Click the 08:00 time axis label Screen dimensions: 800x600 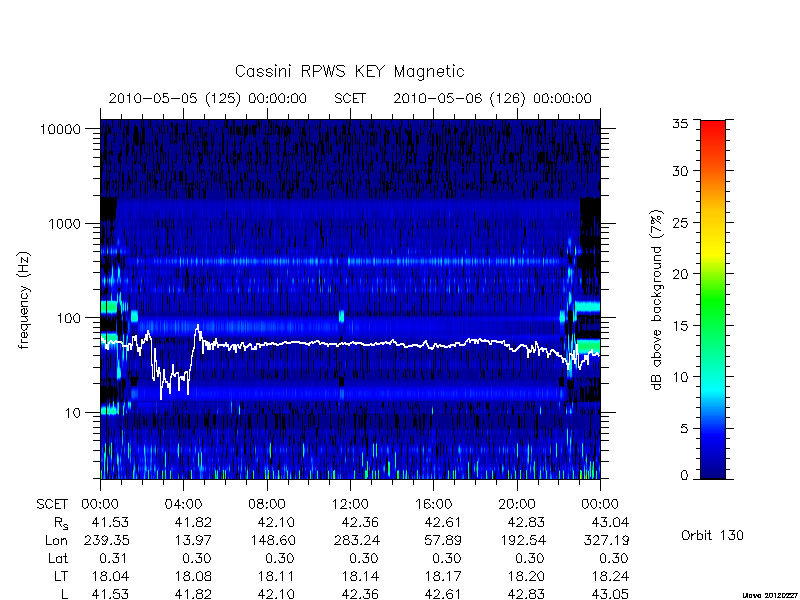coord(267,505)
